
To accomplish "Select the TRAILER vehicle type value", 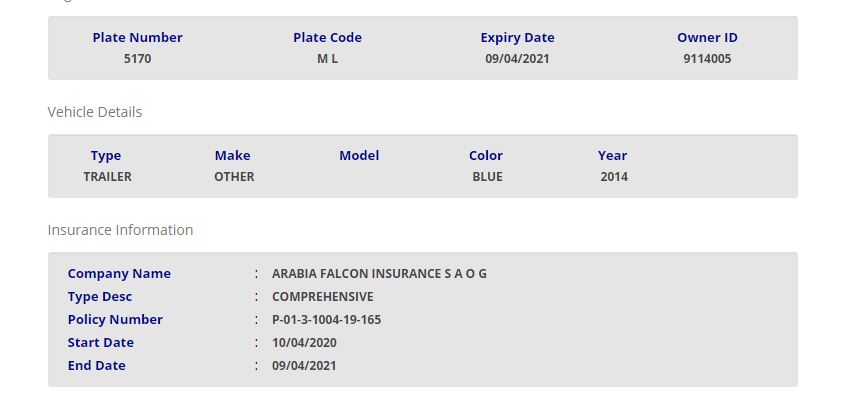I will pos(107,177).
